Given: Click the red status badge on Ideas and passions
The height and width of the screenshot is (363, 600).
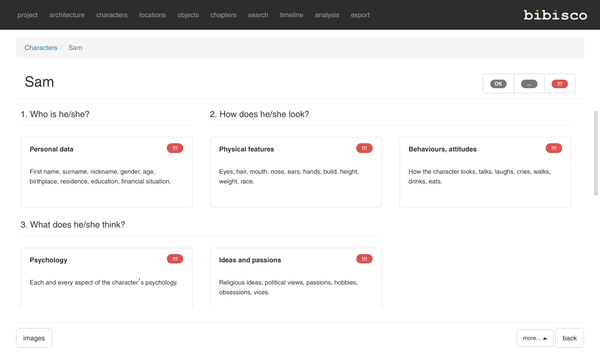Looking at the screenshot, I should [x=364, y=259].
